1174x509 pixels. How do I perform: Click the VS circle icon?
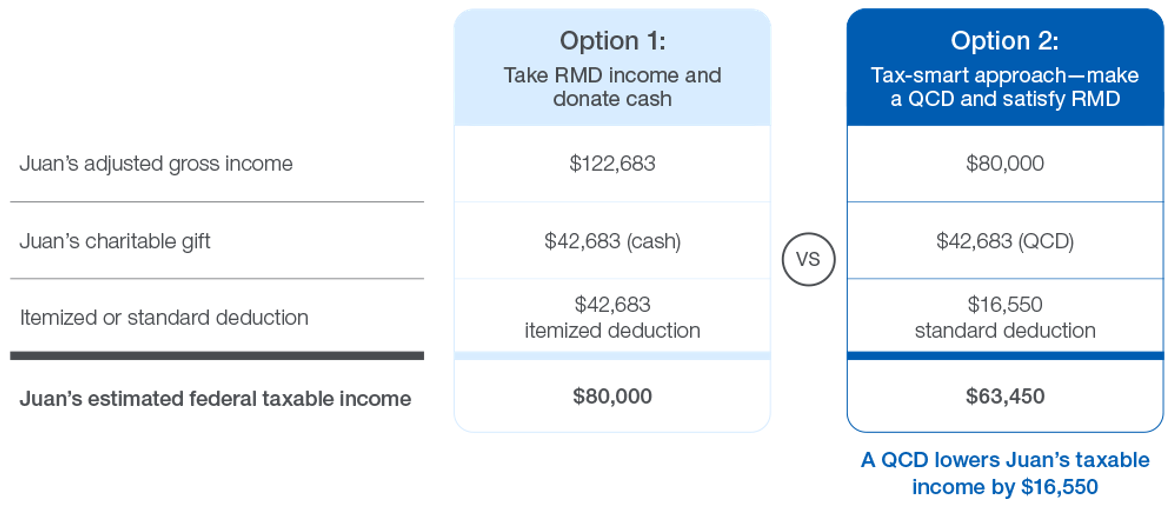(808, 260)
